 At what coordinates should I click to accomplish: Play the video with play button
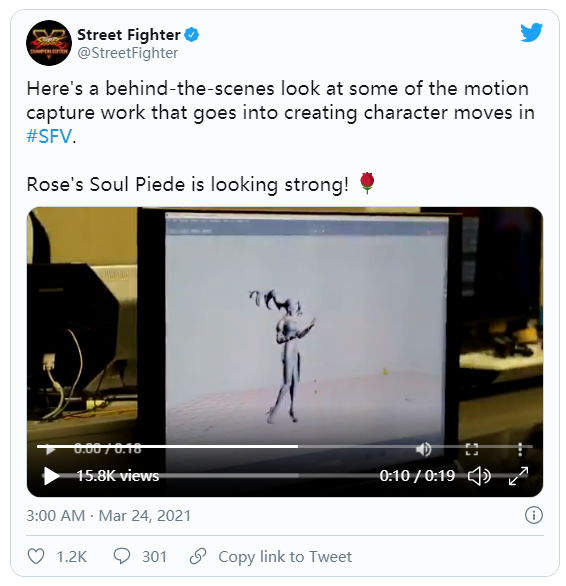pos(51,476)
